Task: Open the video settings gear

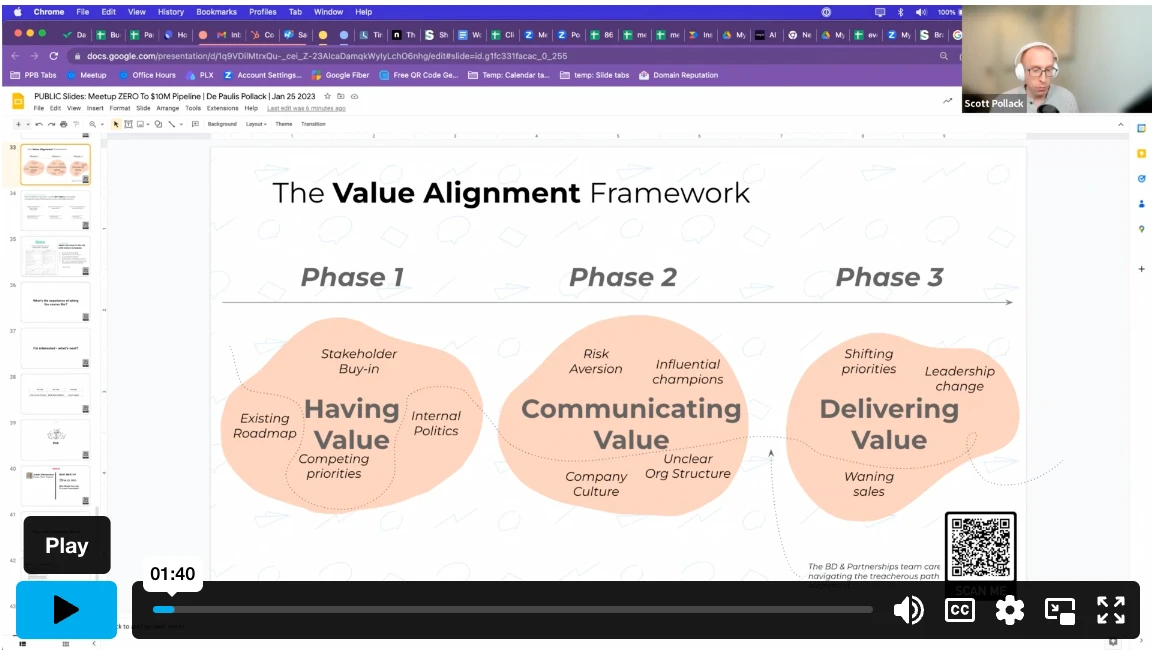Action: click(1010, 610)
